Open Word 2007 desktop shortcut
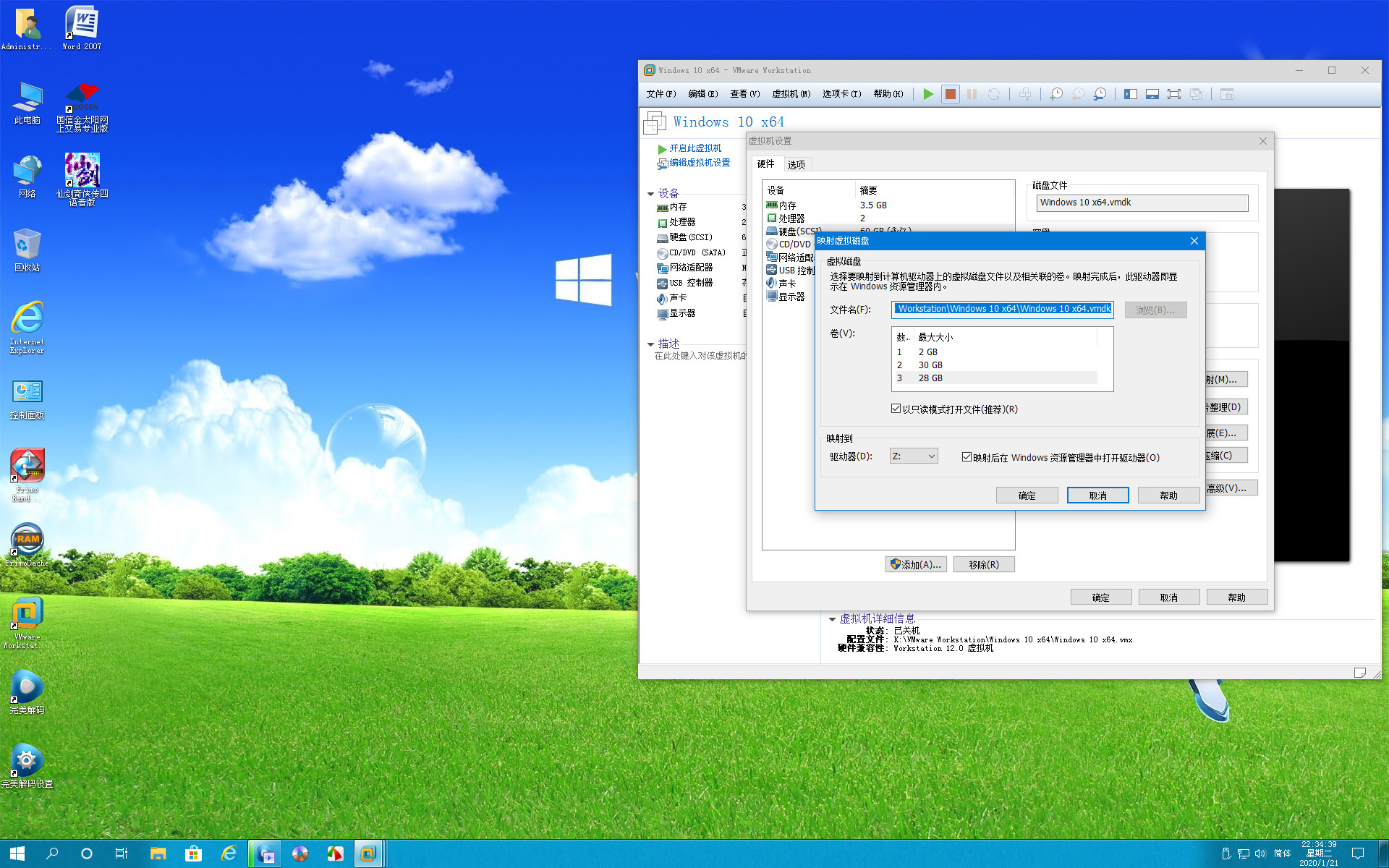The image size is (1389, 868). click(x=82, y=27)
